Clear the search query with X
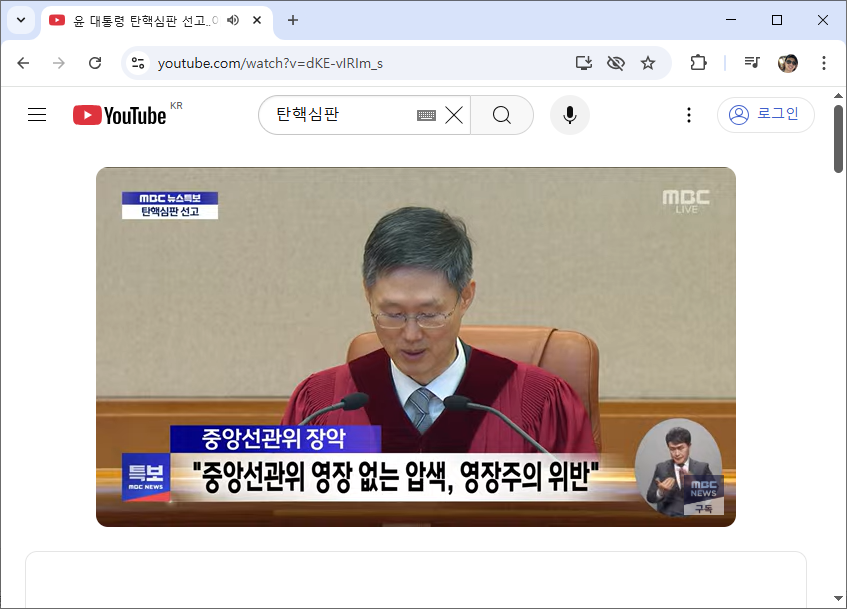847x609 pixels. tap(454, 115)
